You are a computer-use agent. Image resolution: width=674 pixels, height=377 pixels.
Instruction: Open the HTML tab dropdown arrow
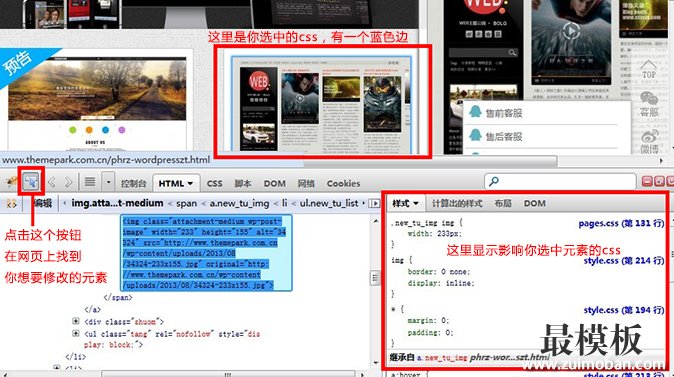(190, 184)
